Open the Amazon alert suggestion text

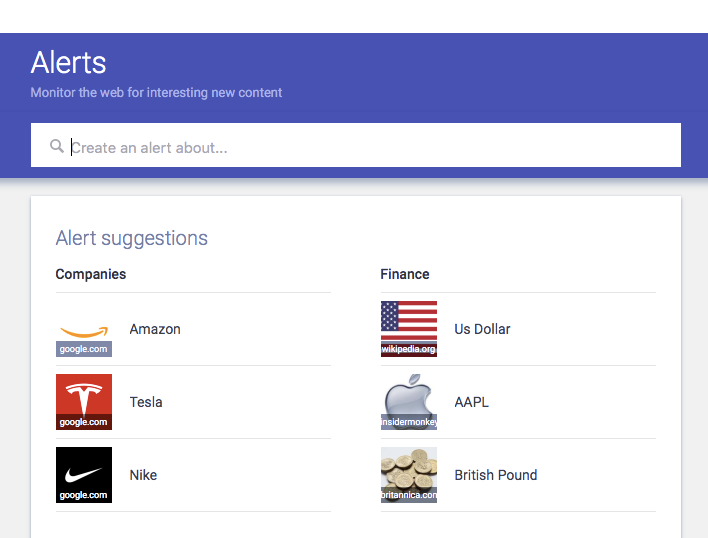click(x=155, y=329)
